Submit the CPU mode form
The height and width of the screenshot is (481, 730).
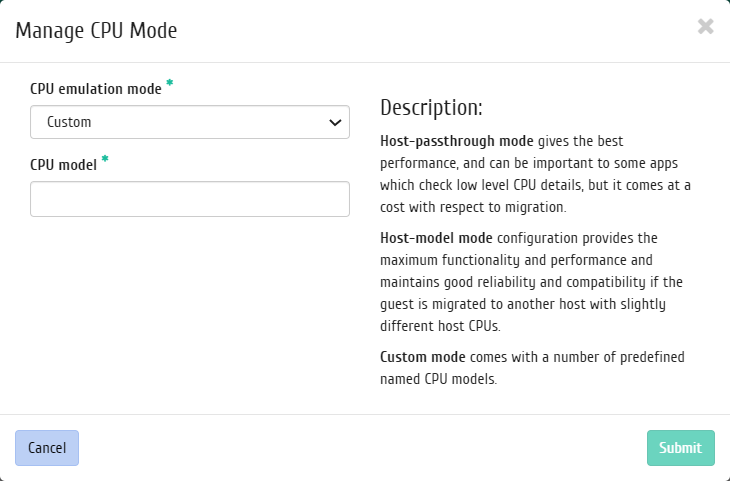[x=681, y=448]
